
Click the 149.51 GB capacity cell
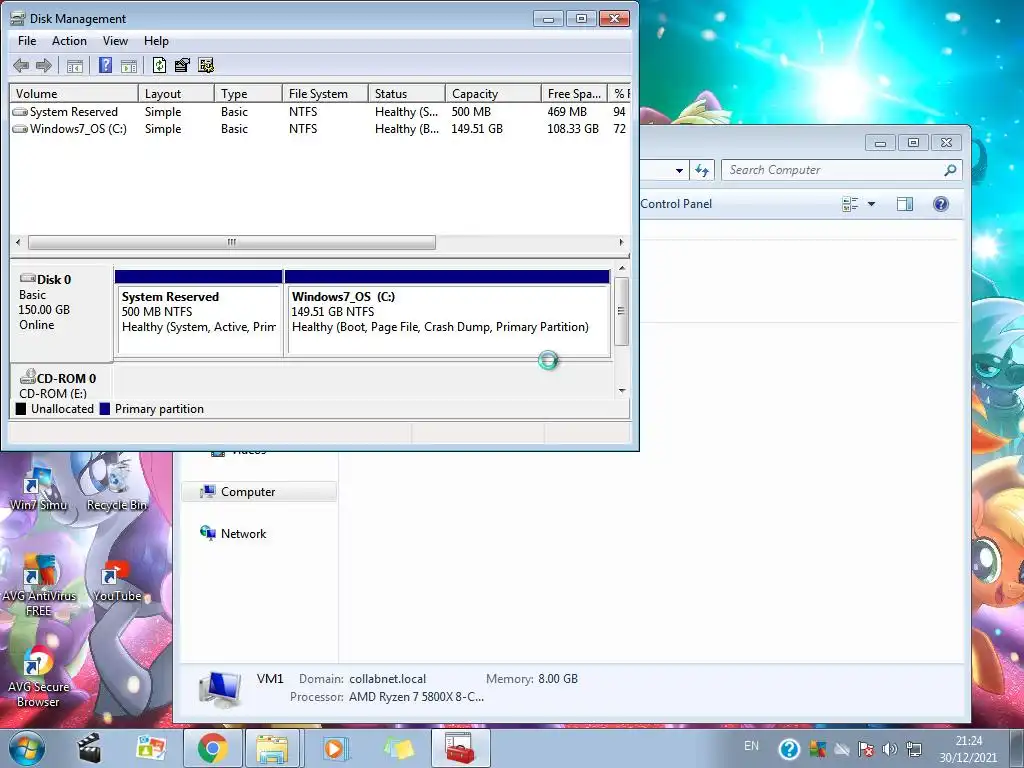click(x=477, y=129)
